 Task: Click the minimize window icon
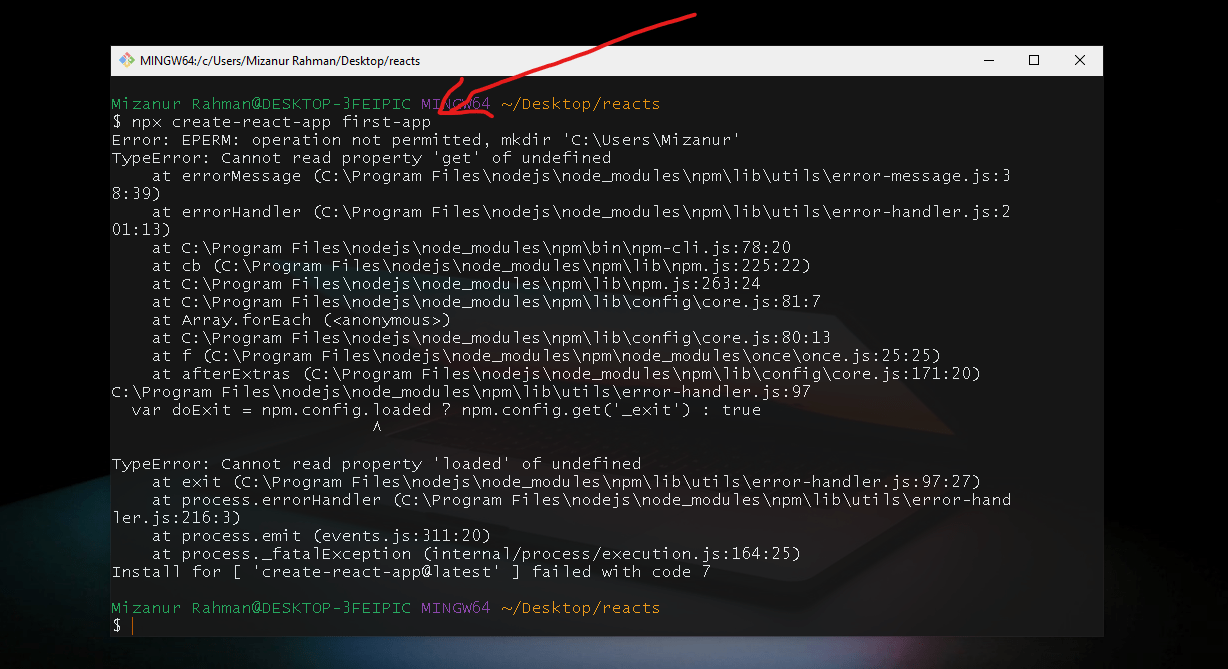988,60
